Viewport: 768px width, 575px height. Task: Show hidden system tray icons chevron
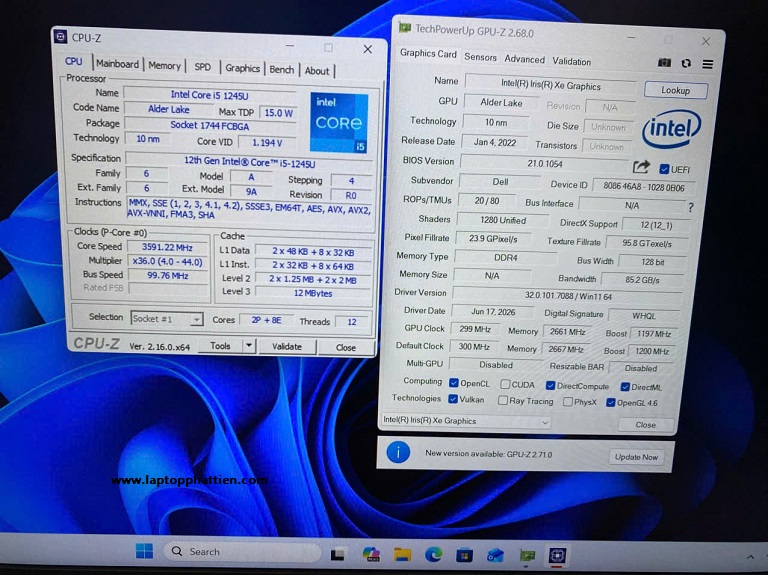tap(750, 557)
